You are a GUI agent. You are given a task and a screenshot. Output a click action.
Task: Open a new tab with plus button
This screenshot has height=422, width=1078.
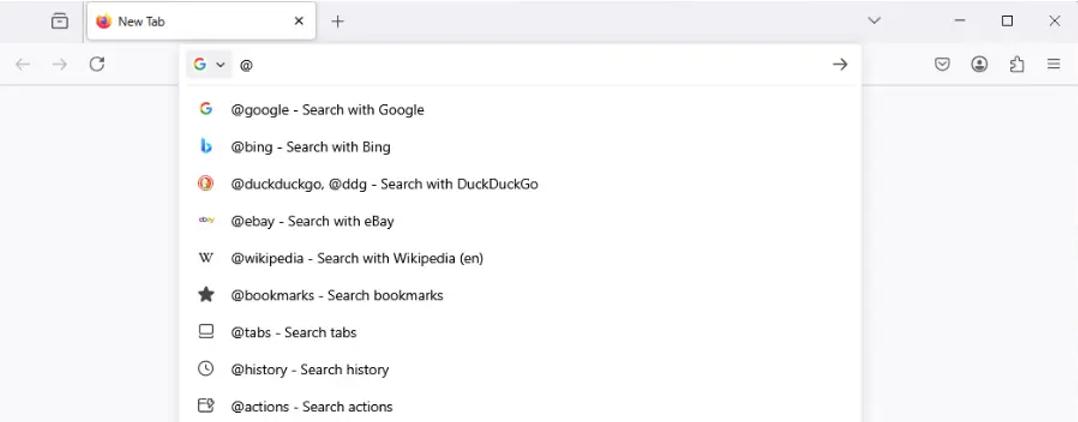[337, 21]
